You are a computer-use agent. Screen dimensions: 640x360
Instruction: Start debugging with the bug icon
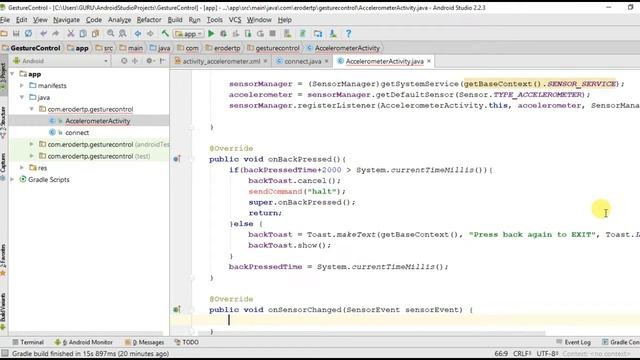click(x=223, y=33)
